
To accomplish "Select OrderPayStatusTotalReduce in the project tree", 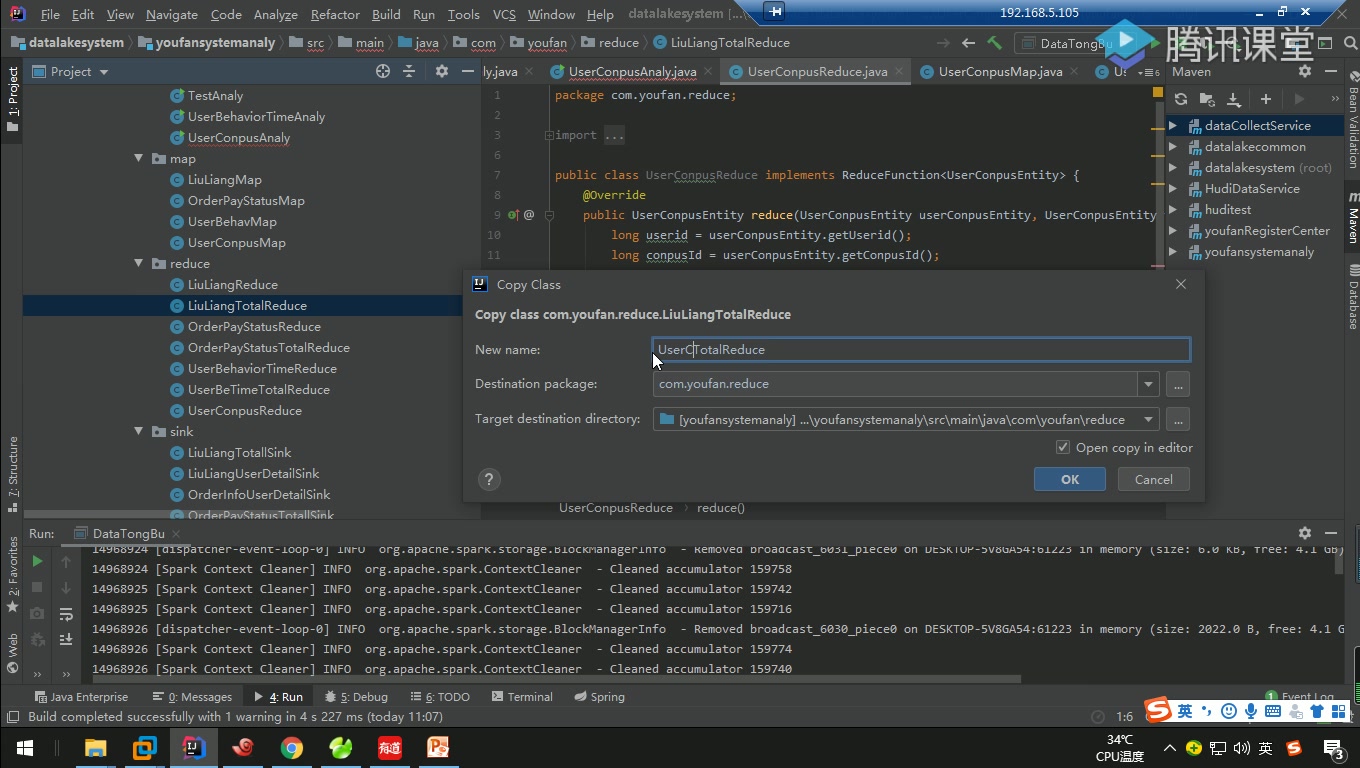I will click(268, 348).
